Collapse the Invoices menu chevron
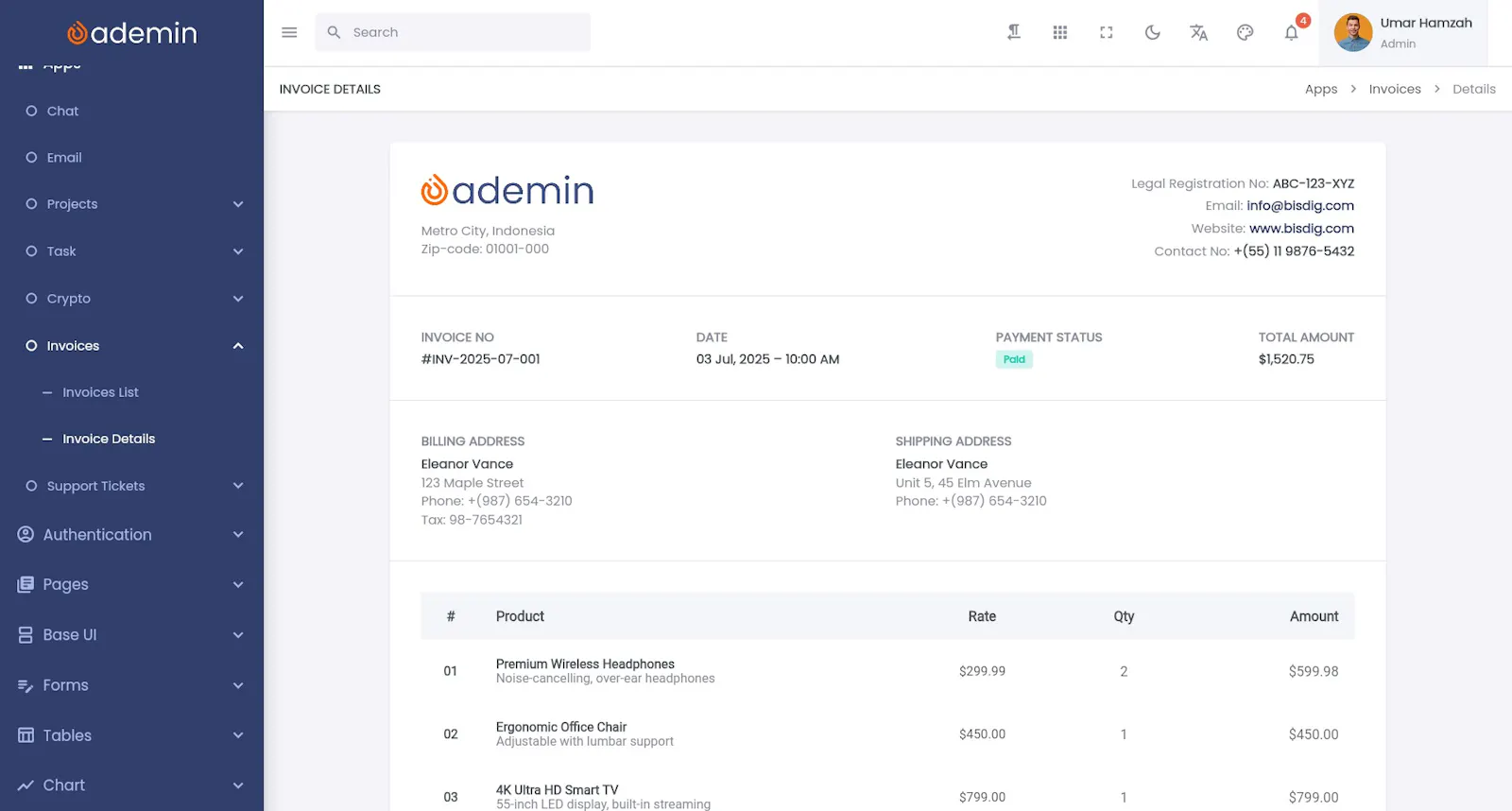The image size is (1512, 811). click(x=238, y=346)
